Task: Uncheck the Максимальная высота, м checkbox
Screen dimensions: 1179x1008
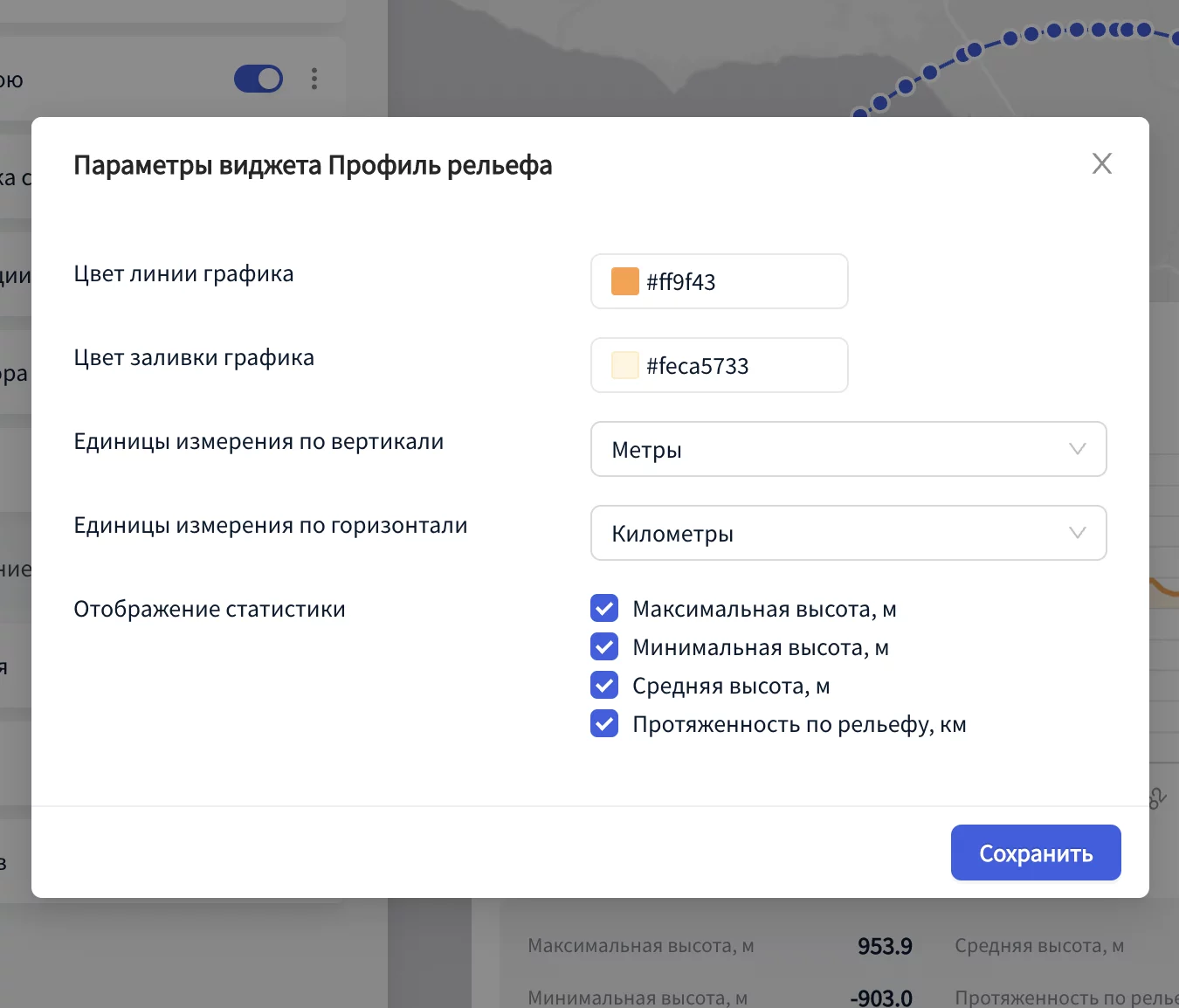Action: [604, 609]
